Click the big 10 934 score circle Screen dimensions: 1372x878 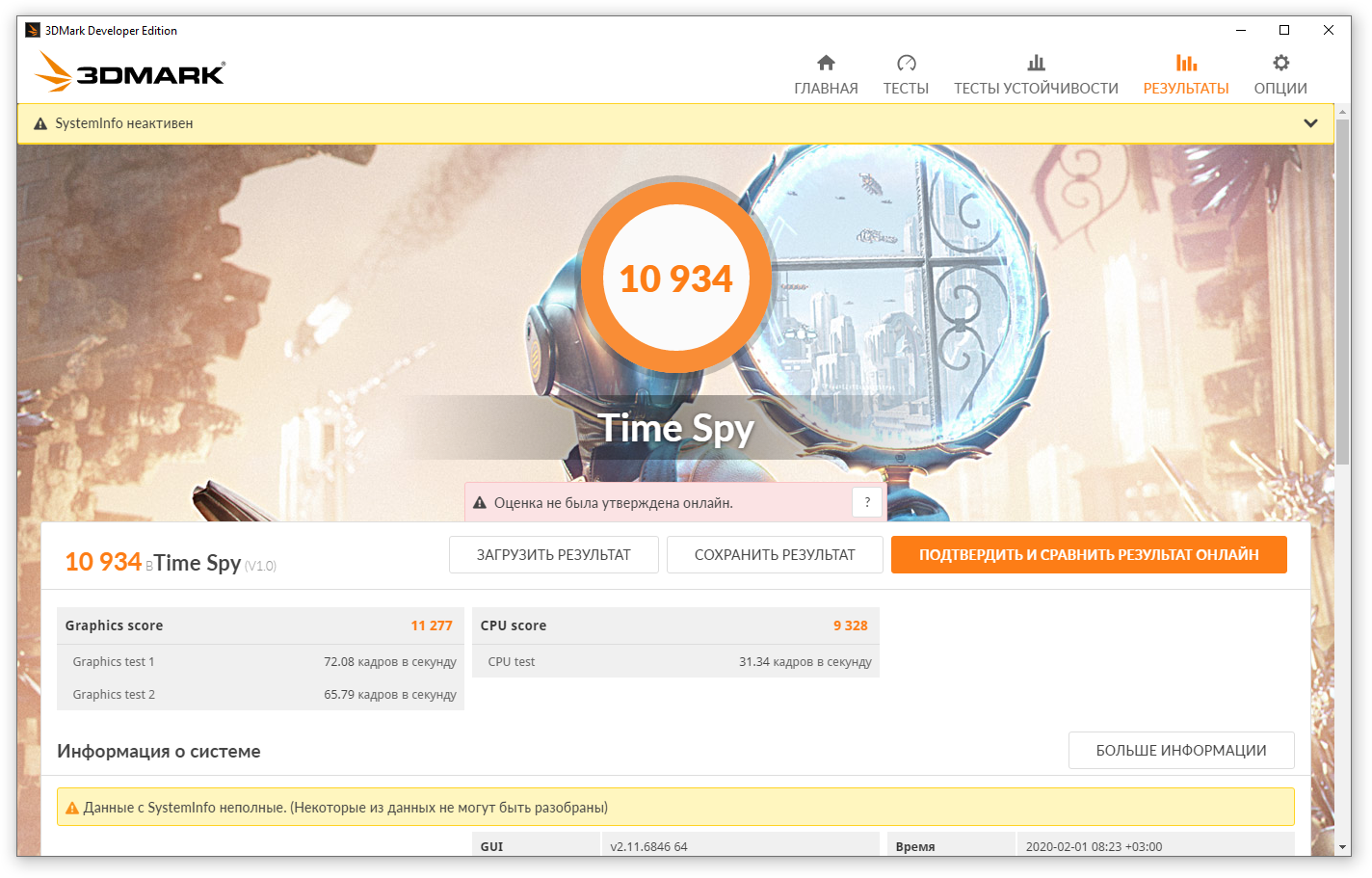click(x=676, y=278)
